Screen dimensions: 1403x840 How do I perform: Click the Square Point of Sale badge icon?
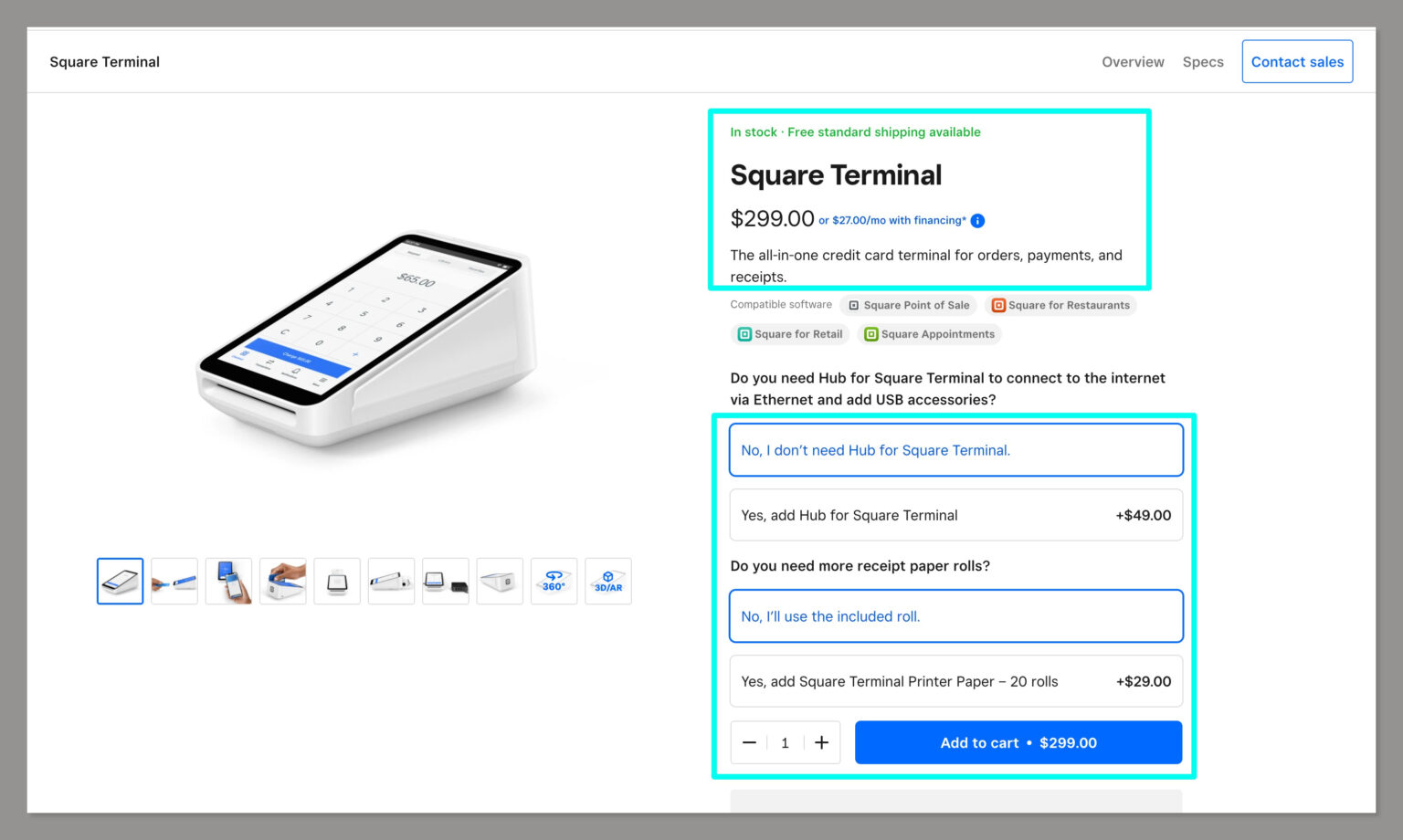coord(854,305)
